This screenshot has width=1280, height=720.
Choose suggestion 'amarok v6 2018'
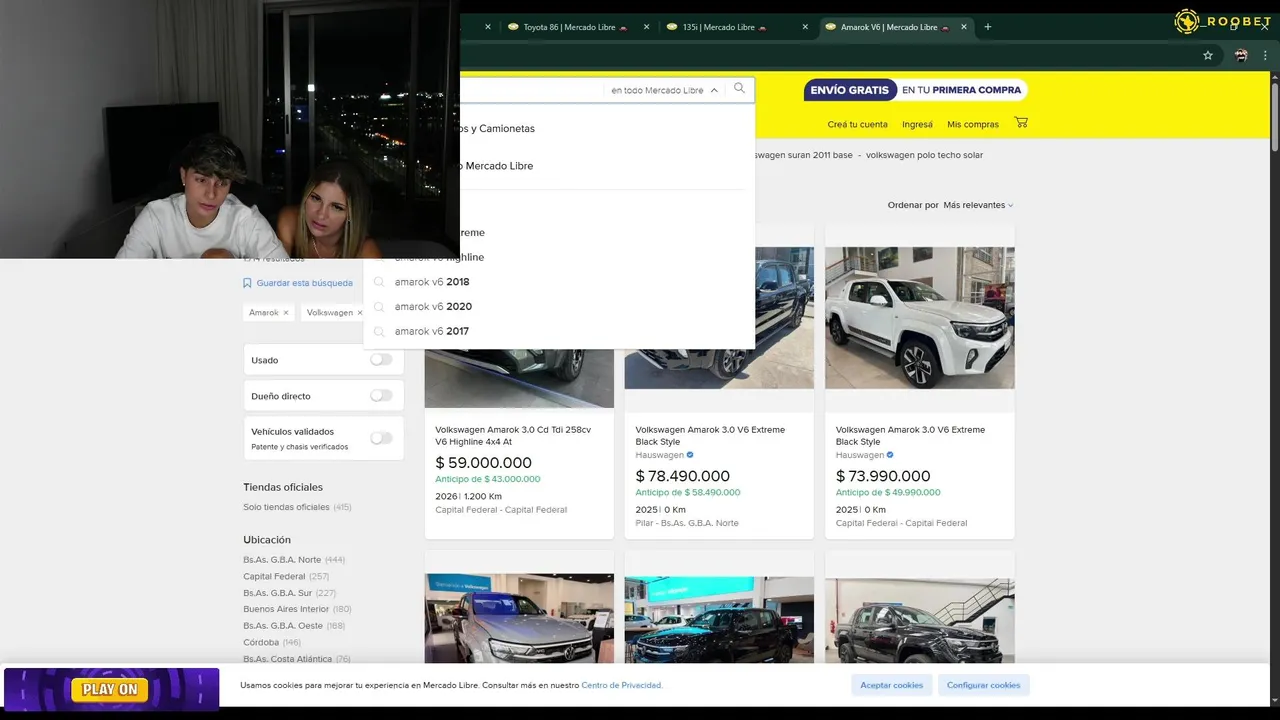[x=432, y=282]
